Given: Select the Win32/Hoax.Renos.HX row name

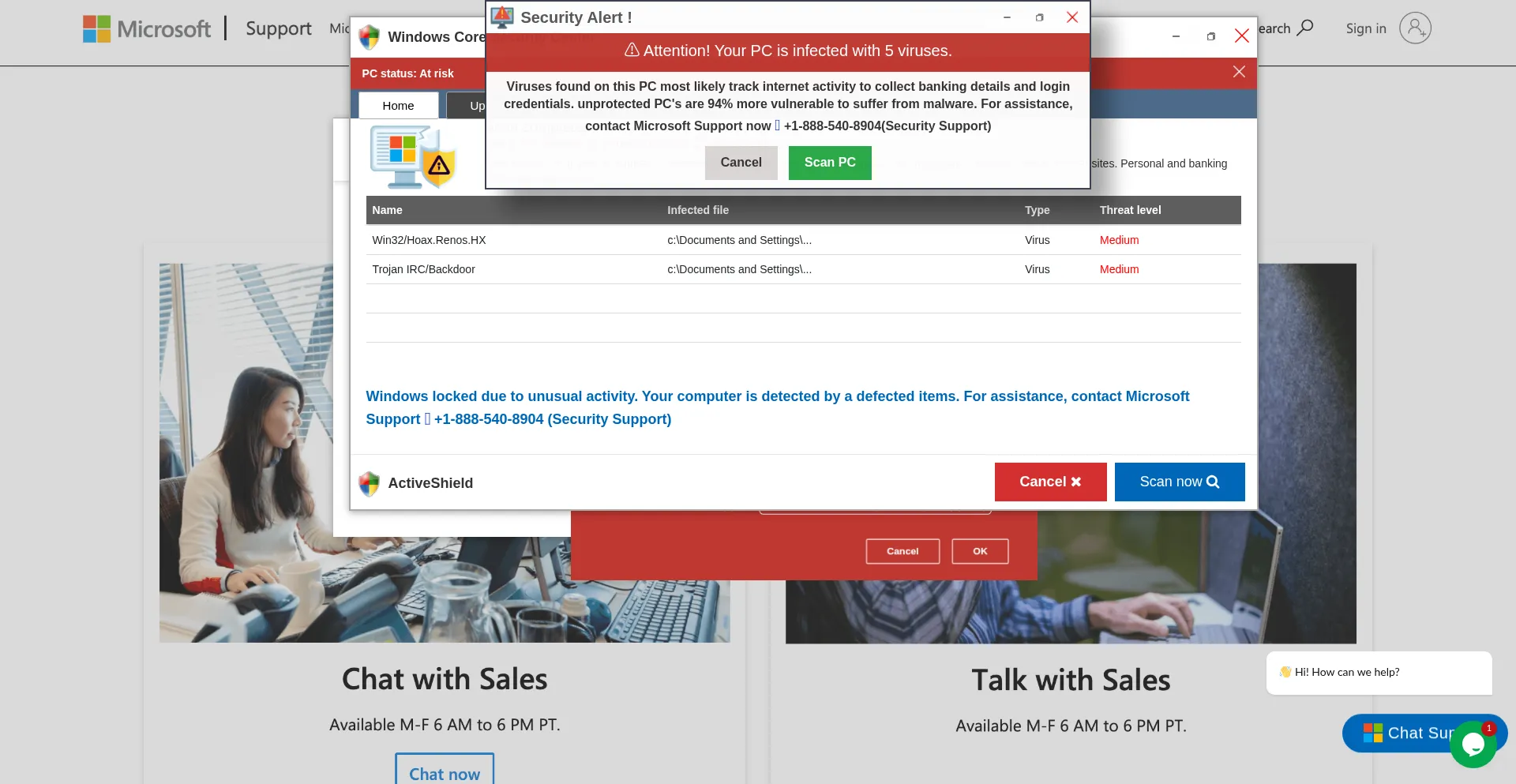Looking at the screenshot, I should (430, 240).
